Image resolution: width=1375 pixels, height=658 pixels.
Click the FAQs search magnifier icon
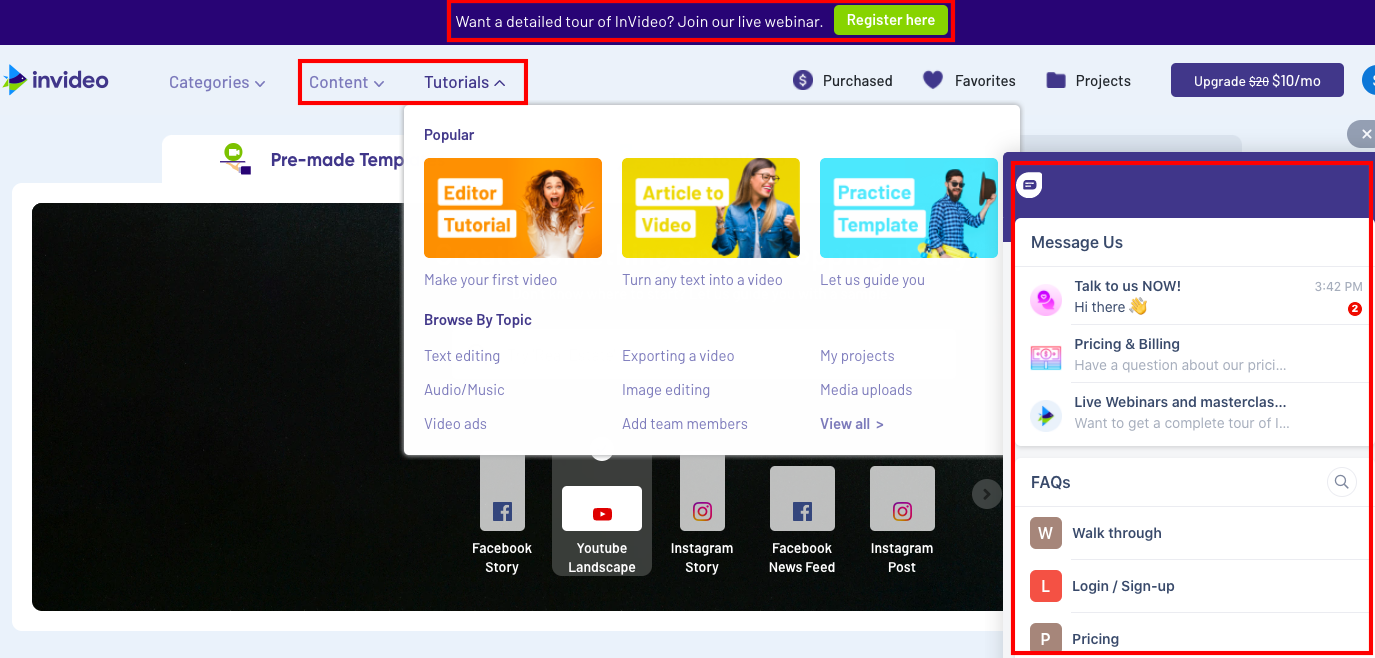[x=1341, y=482]
